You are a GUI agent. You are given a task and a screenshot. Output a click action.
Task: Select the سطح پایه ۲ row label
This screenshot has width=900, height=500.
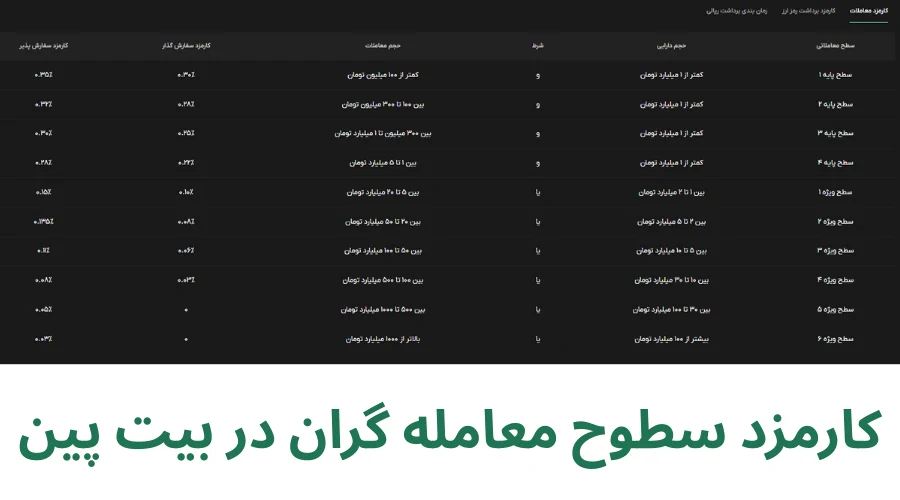(835, 104)
